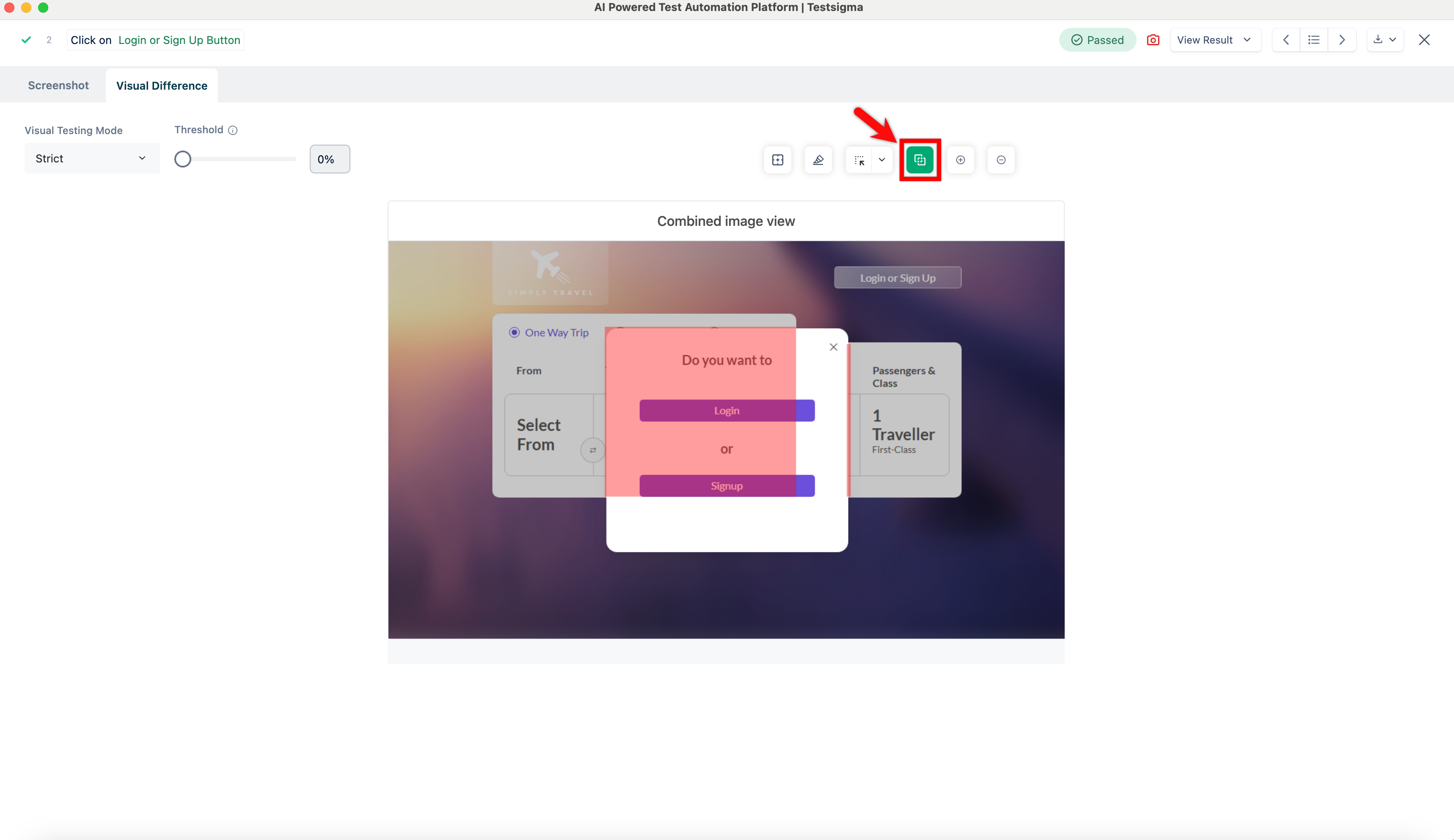Go to previous step arrow
The height and width of the screenshot is (840, 1454).
[1286, 40]
